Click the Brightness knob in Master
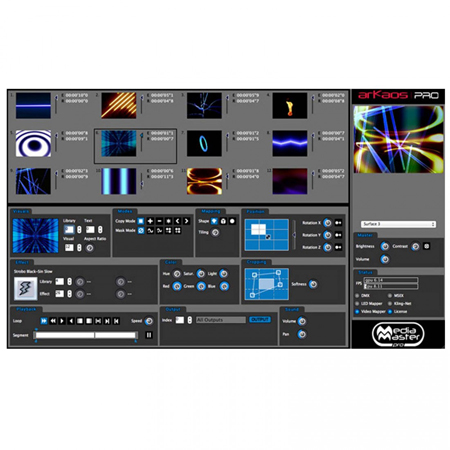Screen dimensions: 450x450 [385, 246]
